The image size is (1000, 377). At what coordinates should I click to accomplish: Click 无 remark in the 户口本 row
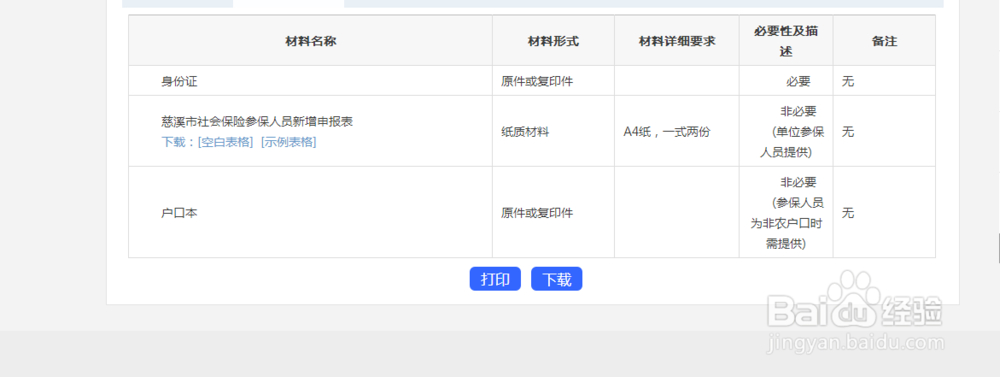coord(848,213)
